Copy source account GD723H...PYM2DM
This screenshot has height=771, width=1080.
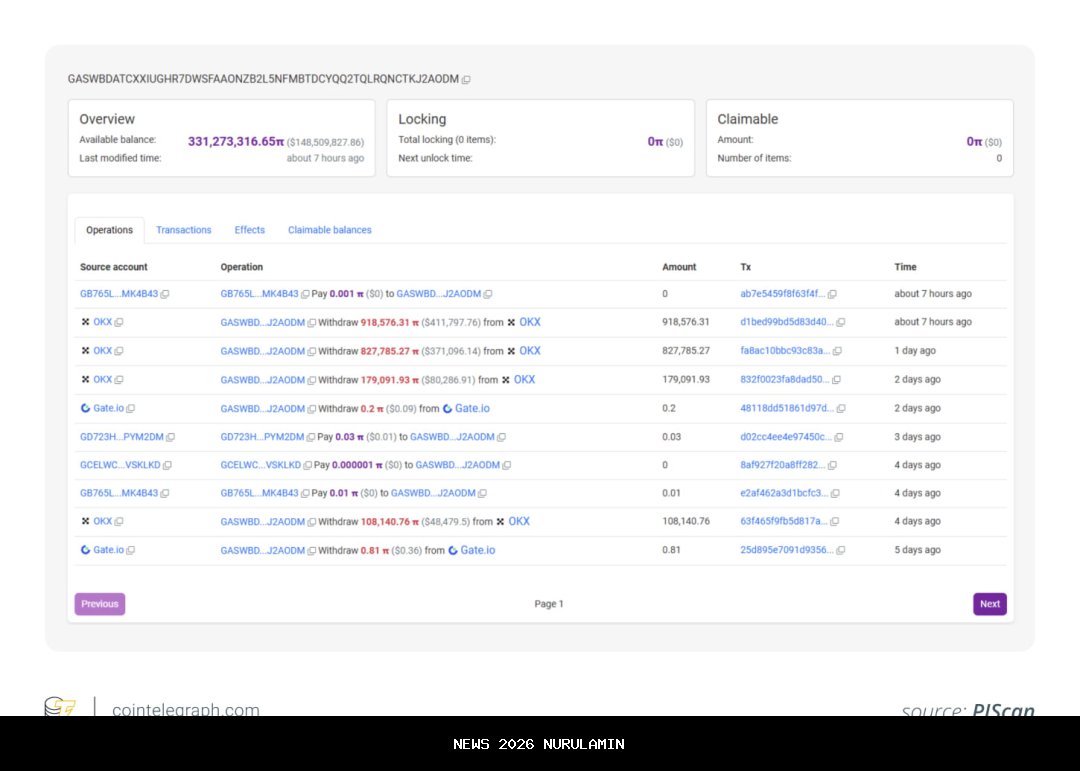(170, 437)
